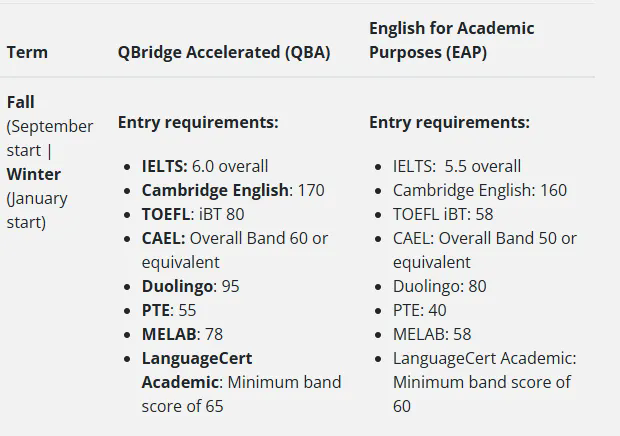Click EAP's Entry requirements heading
Image resolution: width=620 pixels, height=436 pixels.
(x=449, y=122)
